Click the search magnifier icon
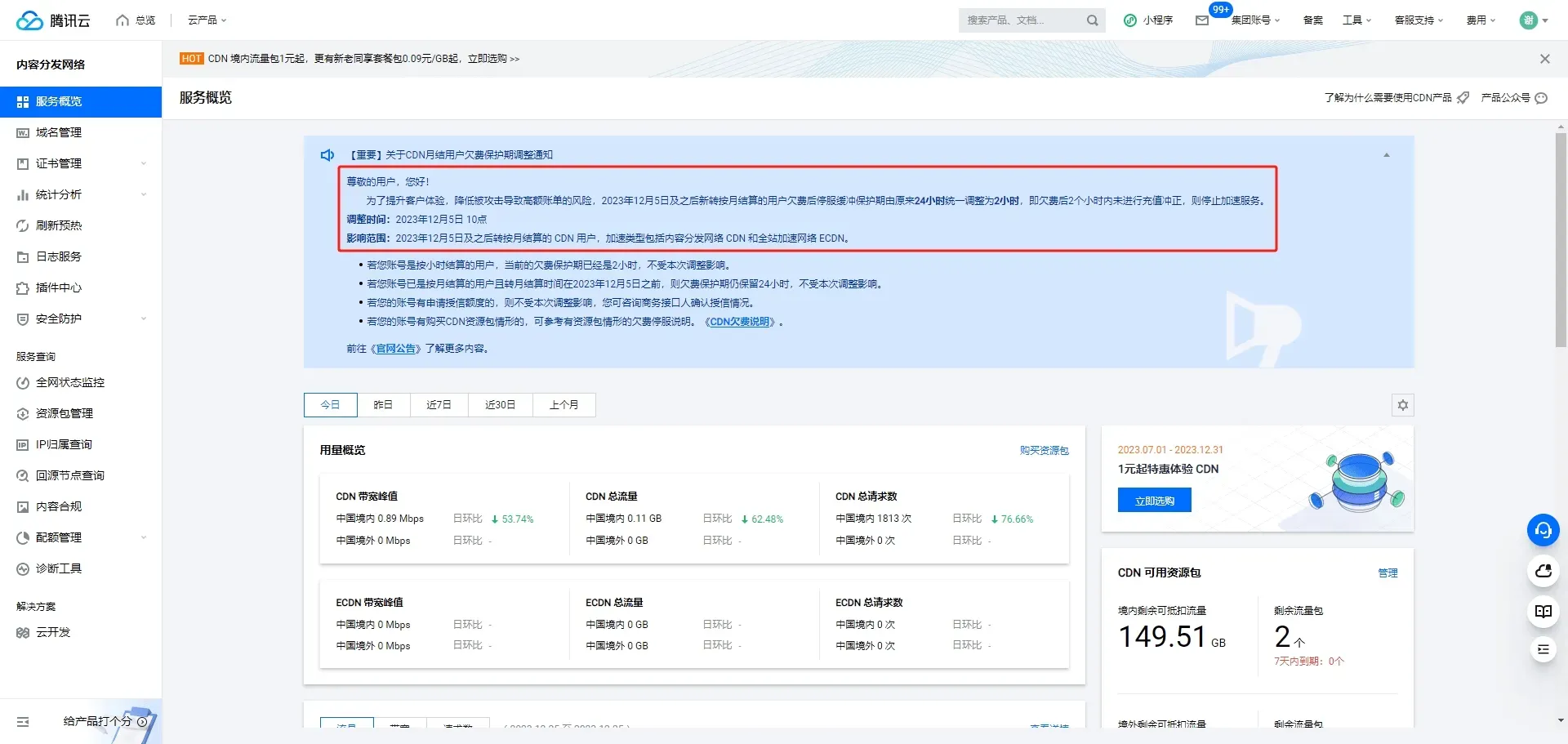This screenshot has height=744, width=1568. 1092,20
